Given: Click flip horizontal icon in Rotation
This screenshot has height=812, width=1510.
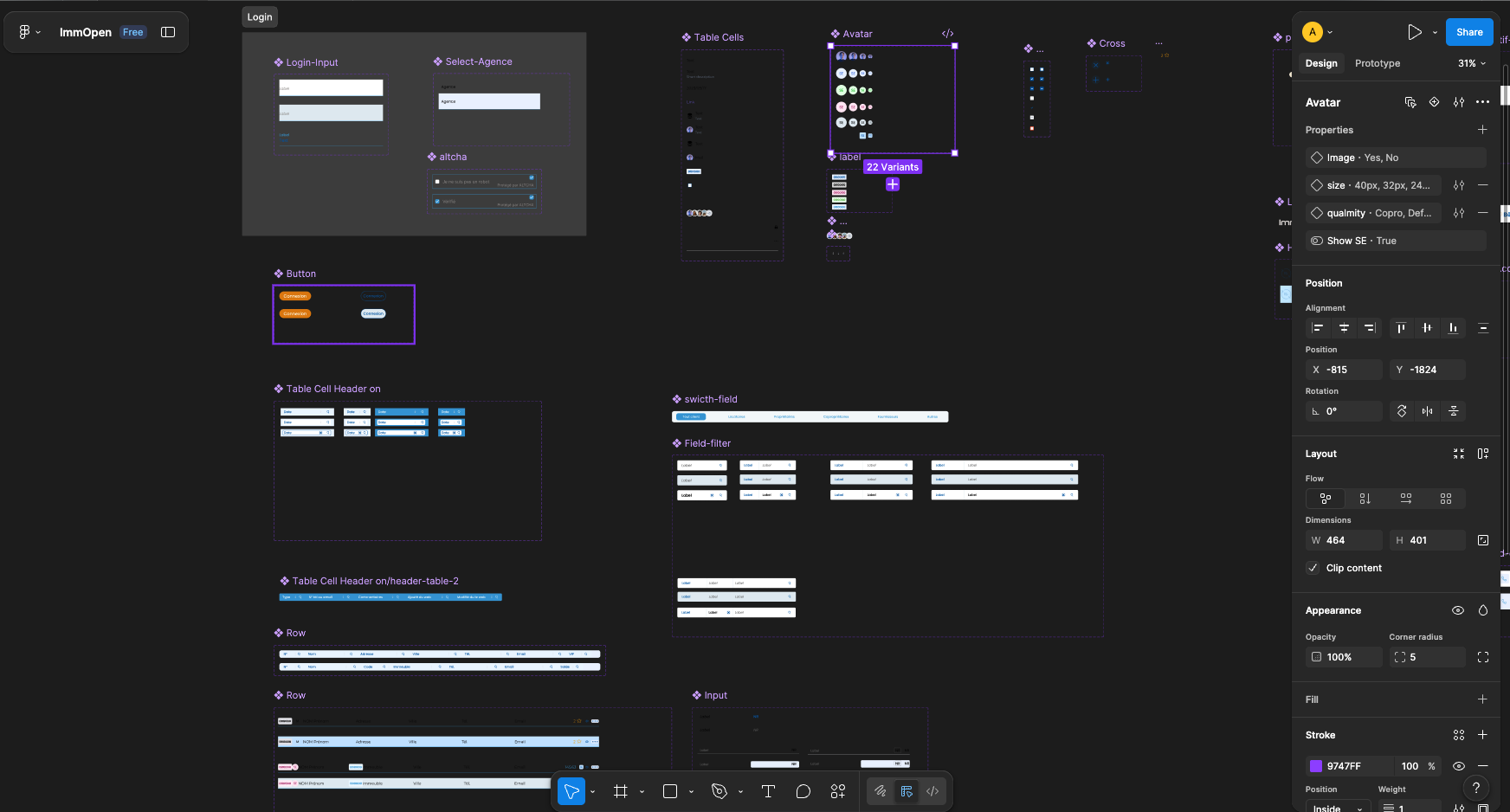Looking at the screenshot, I should tap(1427, 411).
